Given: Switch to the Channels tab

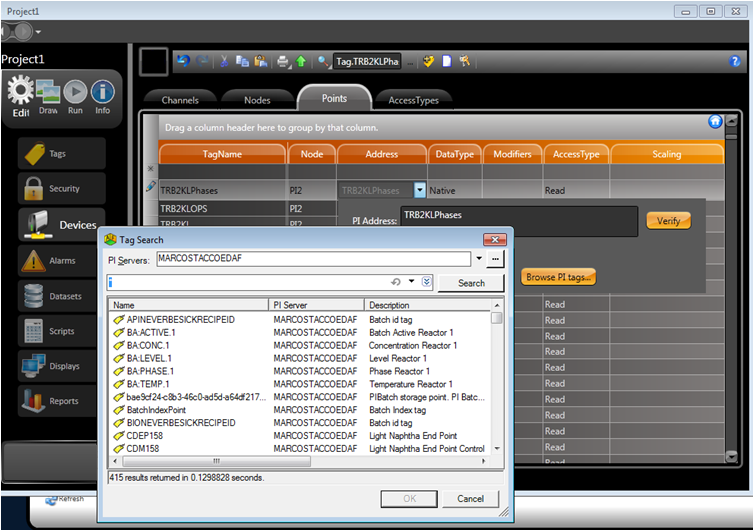Looking at the screenshot, I should tap(180, 100).
